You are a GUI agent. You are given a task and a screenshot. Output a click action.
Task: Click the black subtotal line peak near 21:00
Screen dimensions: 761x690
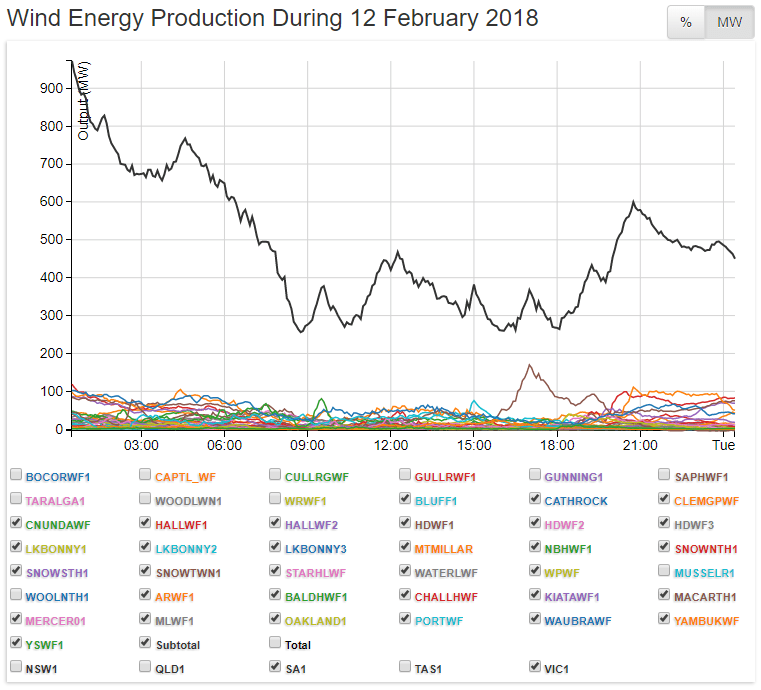click(x=633, y=203)
